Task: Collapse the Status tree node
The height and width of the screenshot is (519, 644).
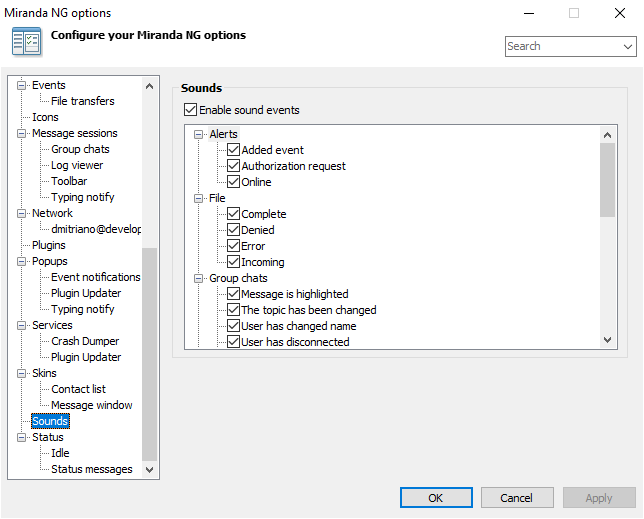Action: pos(21,438)
